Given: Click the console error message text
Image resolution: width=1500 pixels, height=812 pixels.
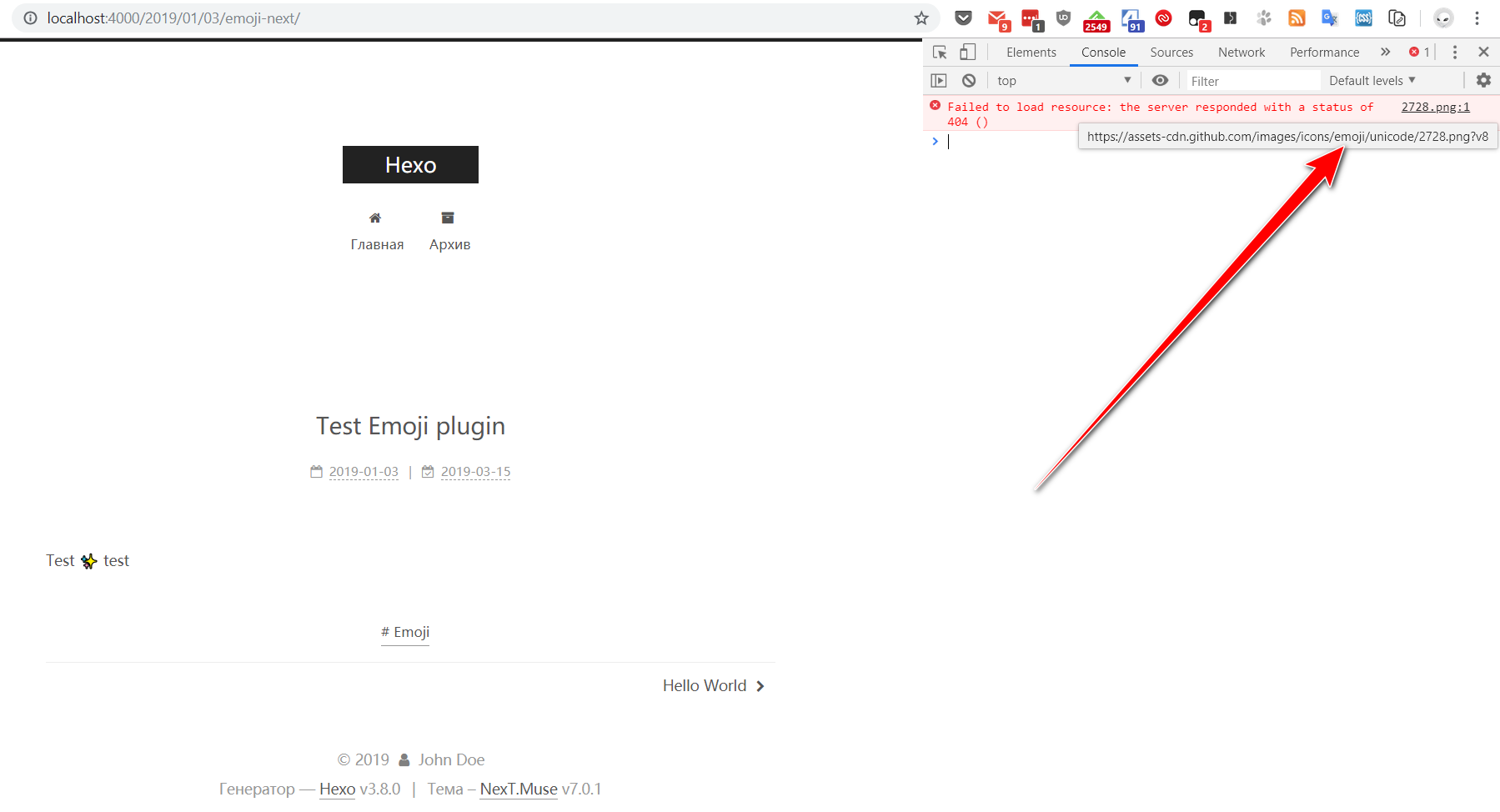Looking at the screenshot, I should [x=1160, y=114].
